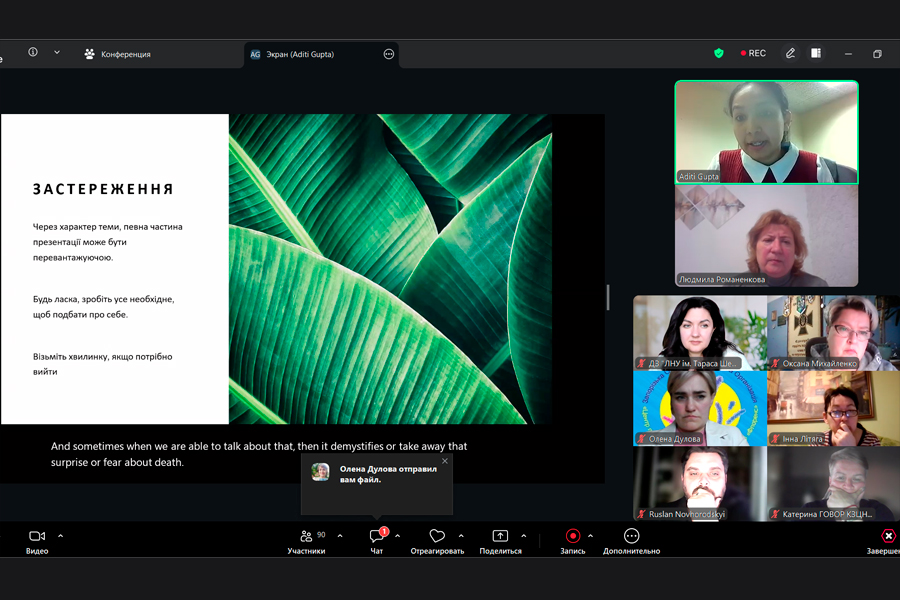Viewport: 900px width, 600px height.
Task: Select Катерина ГОВОР video tile
Action: (833, 483)
